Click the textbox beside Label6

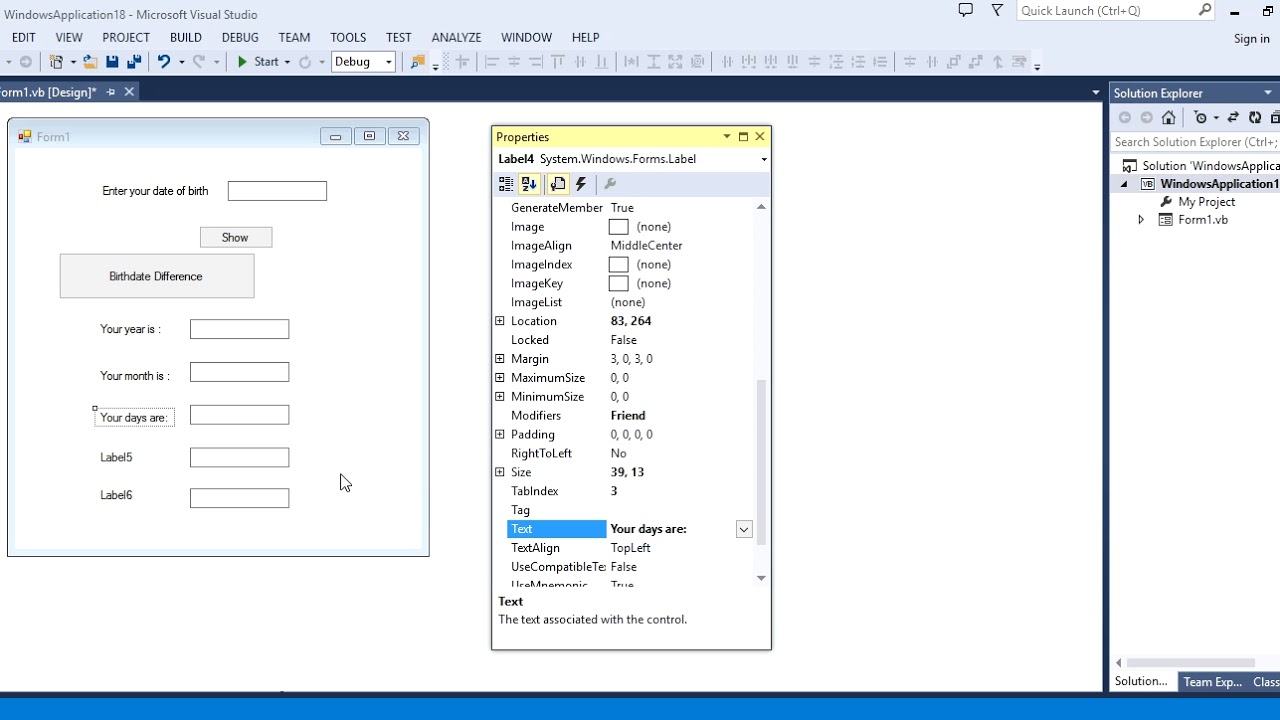point(239,498)
